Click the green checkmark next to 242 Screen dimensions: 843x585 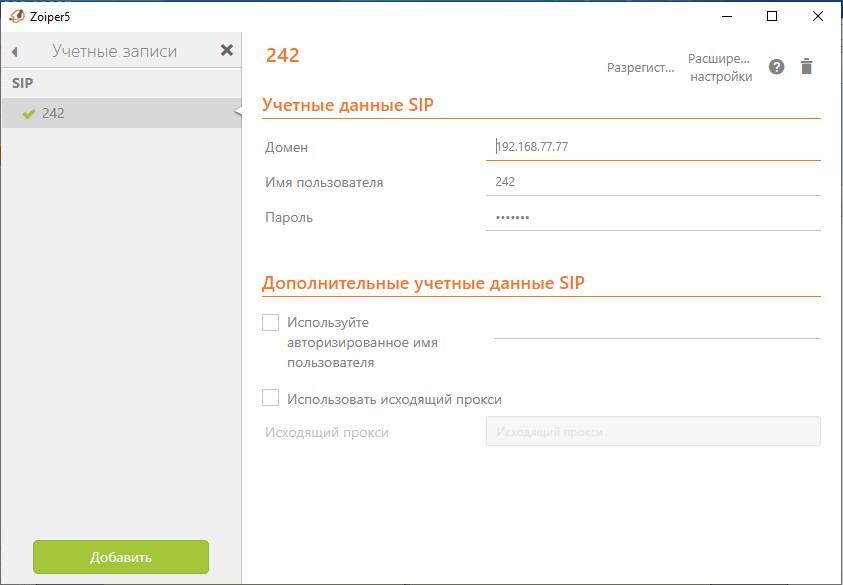(29, 113)
